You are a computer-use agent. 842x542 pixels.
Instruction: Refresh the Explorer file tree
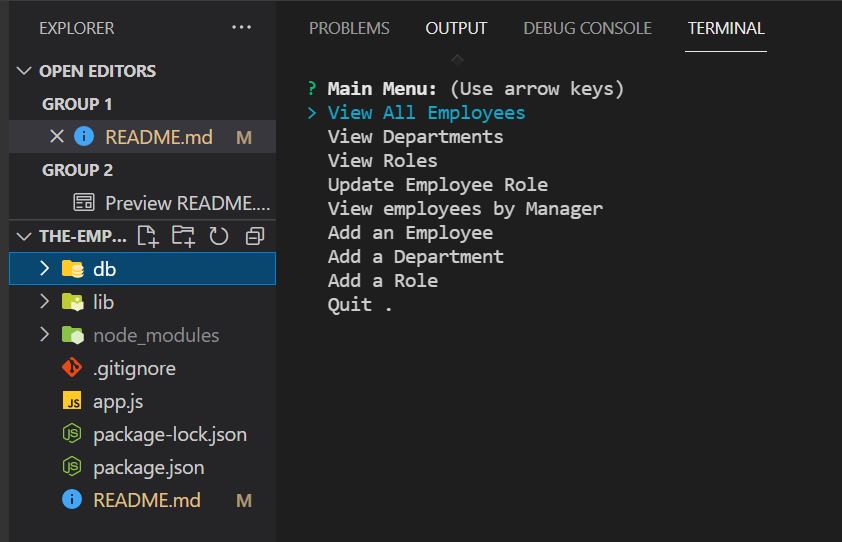219,236
